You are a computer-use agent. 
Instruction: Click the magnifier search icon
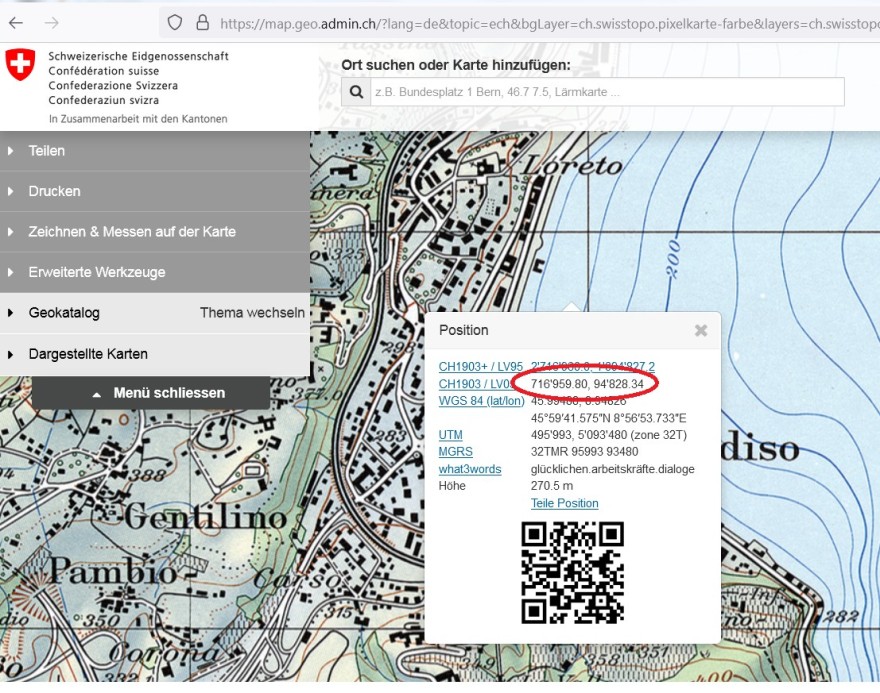[x=356, y=91]
